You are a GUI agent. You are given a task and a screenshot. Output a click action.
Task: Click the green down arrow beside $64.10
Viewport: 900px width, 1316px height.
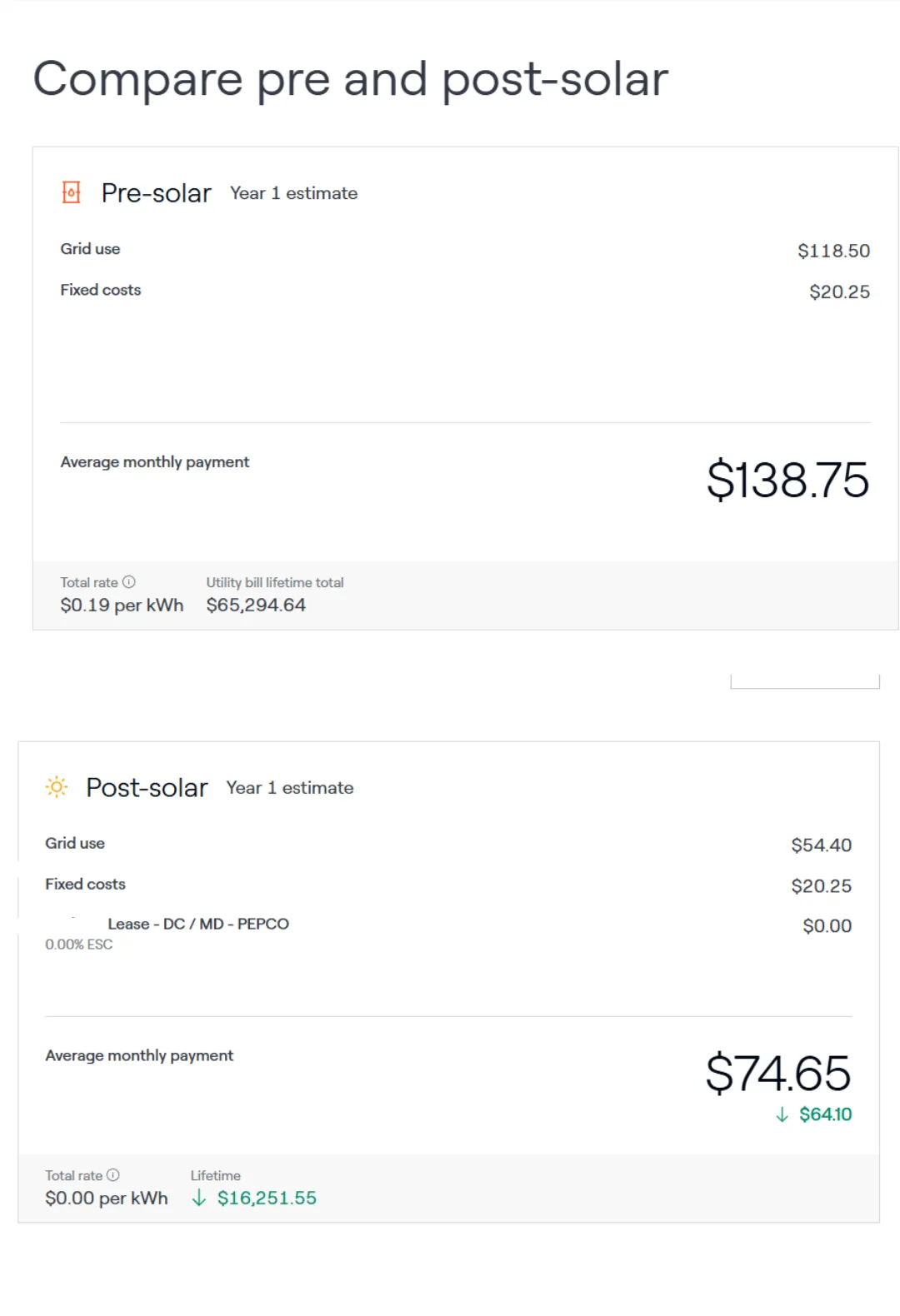pos(782,1114)
